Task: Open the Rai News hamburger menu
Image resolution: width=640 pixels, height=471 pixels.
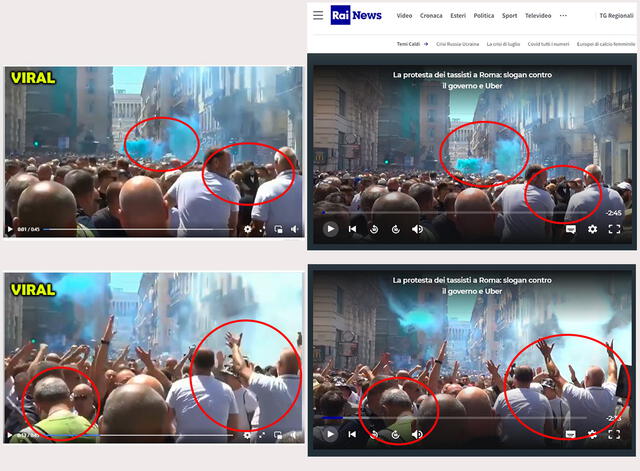Action: [318, 16]
